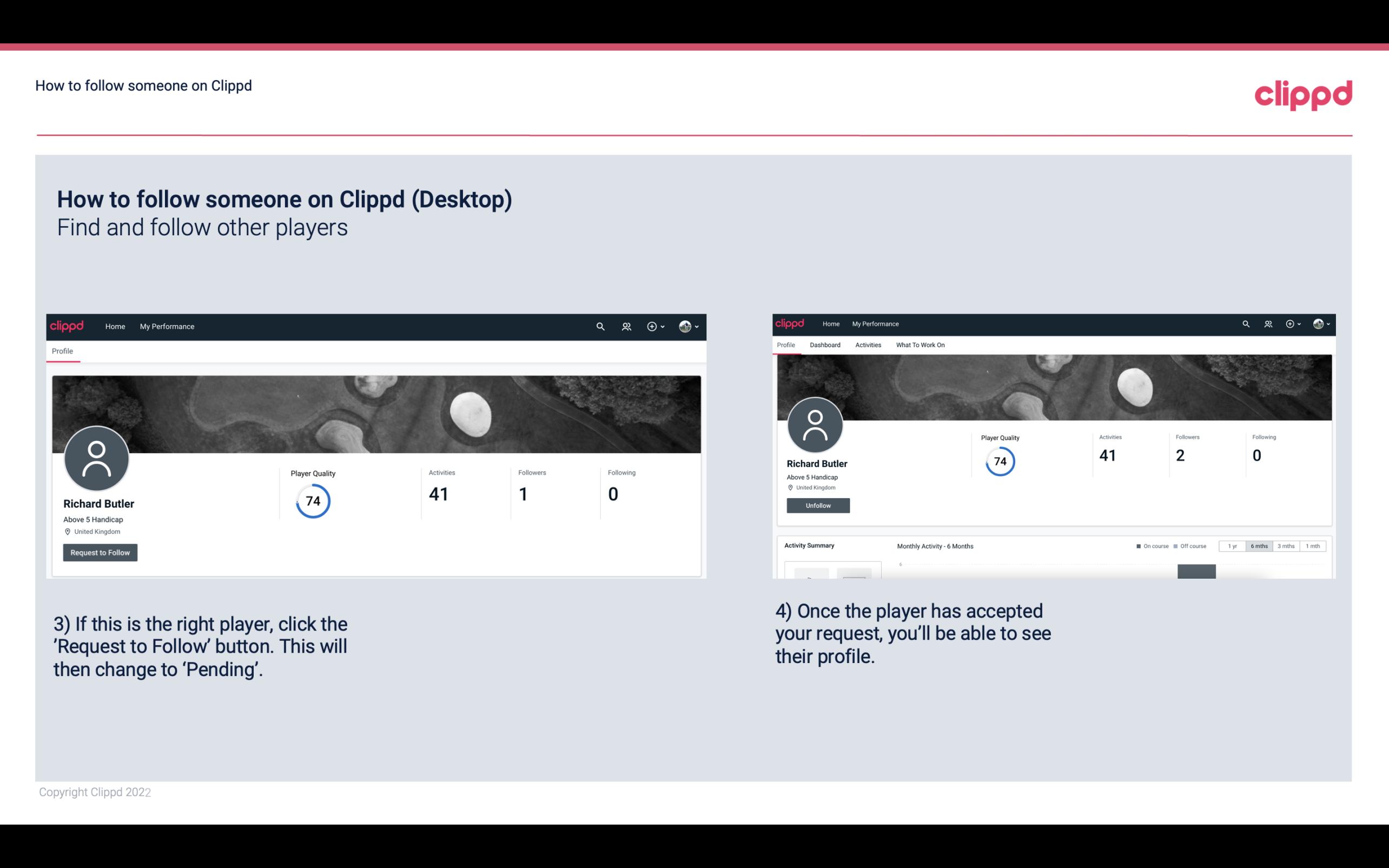Select the 'What To Work On' tab
Viewport: 1389px width, 868px height.
(919, 344)
